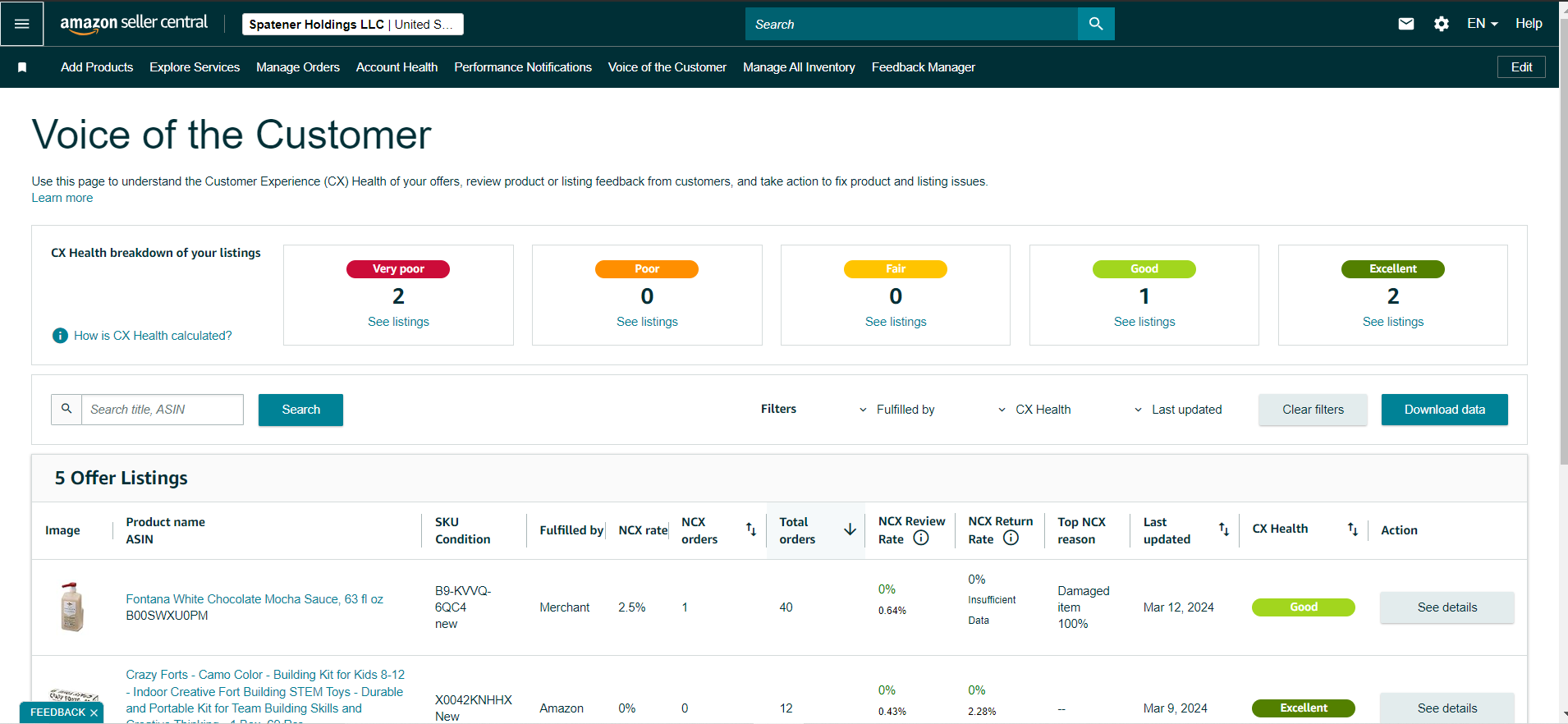1568x724 pixels.
Task: Click ASIN B00SWXU0PM text
Action: tap(167, 616)
